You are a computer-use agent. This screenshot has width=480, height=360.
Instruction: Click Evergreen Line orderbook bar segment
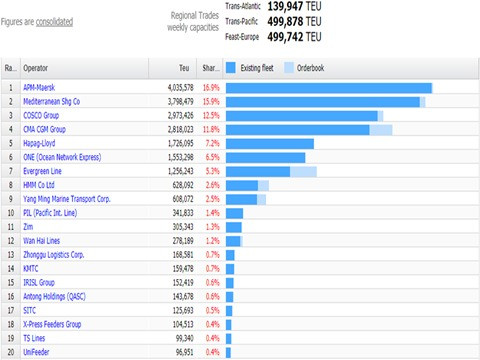pos(303,172)
